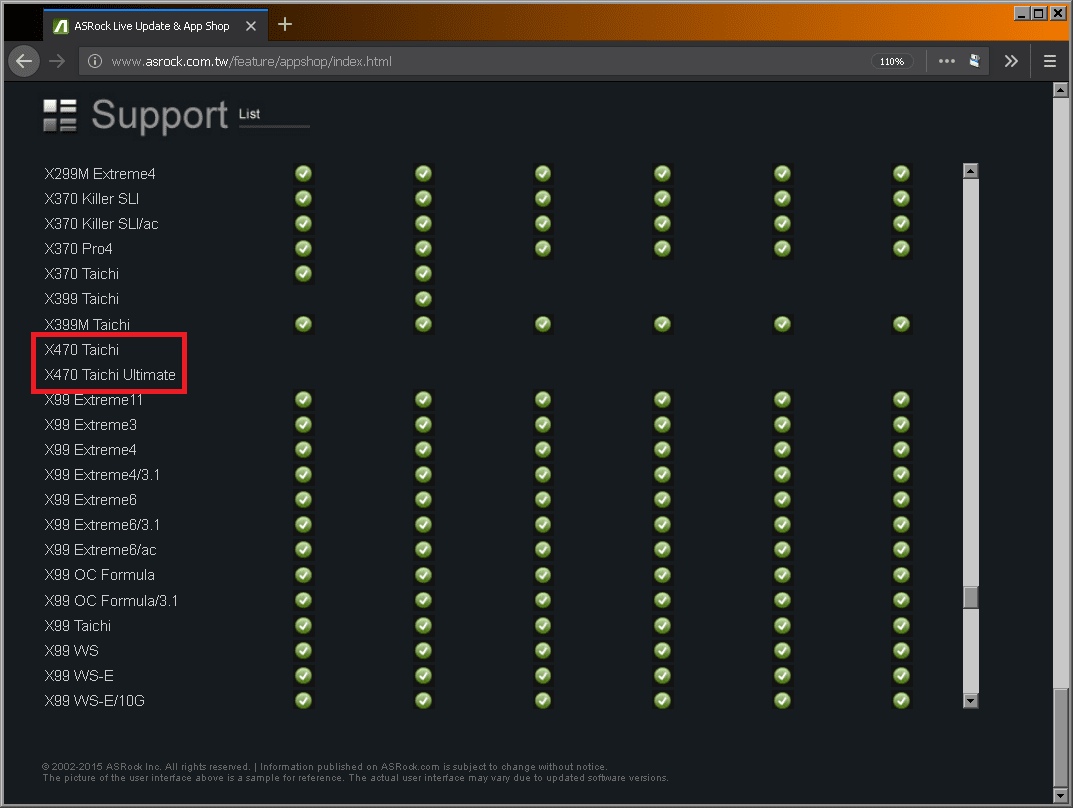This screenshot has height=808, width=1073.
Task: Select X99 Extreme11 model name
Action: (x=94, y=400)
